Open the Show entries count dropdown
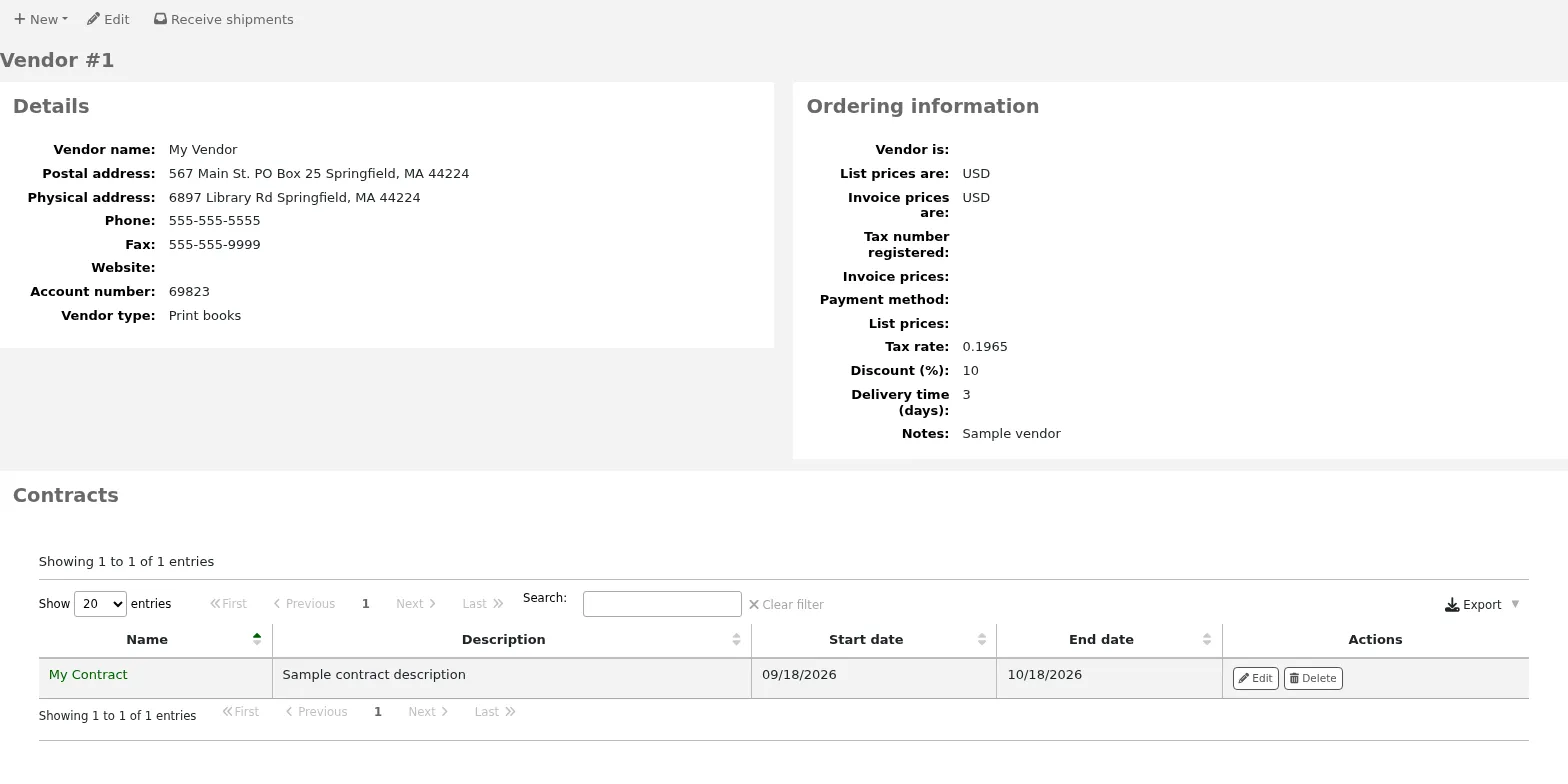 pos(100,604)
